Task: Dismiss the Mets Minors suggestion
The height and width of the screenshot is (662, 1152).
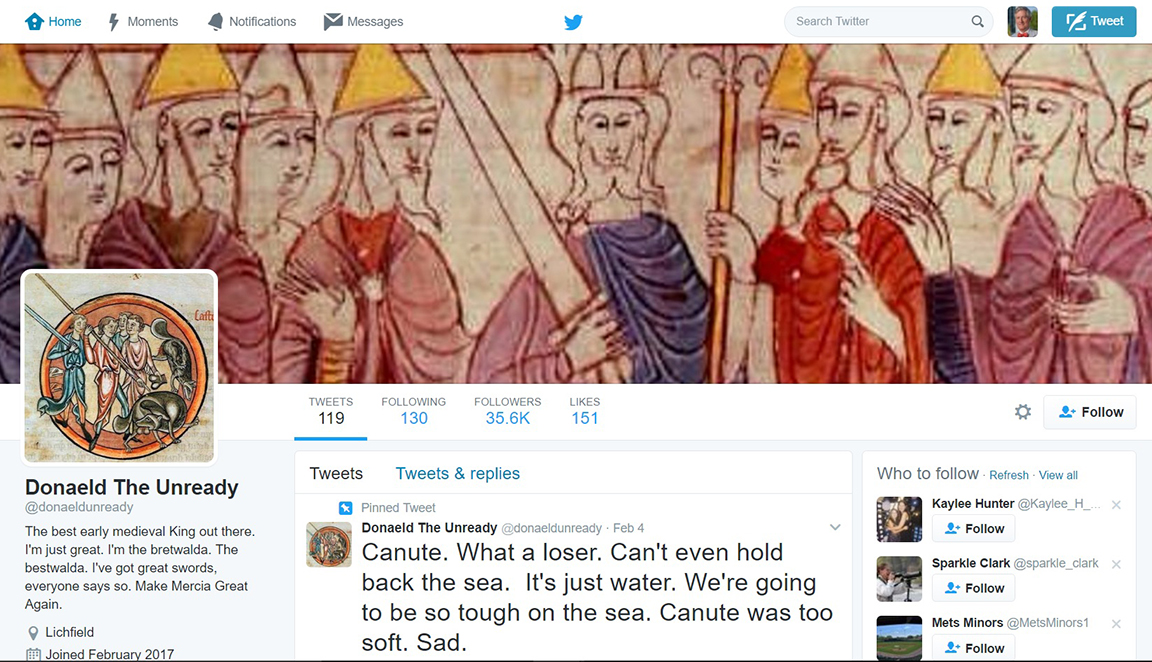Action: (x=1116, y=624)
